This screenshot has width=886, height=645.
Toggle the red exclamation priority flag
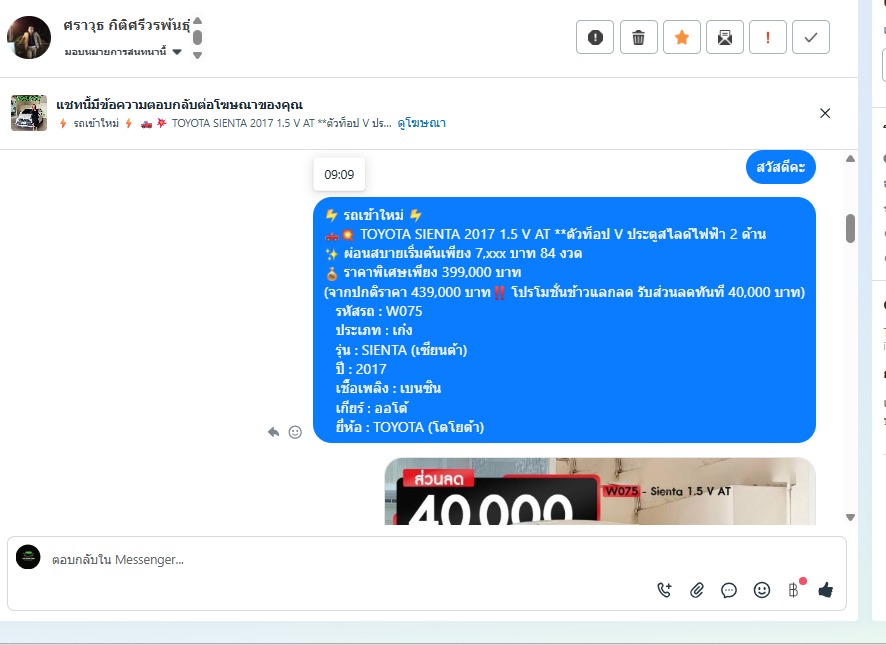pyautogui.click(x=767, y=37)
